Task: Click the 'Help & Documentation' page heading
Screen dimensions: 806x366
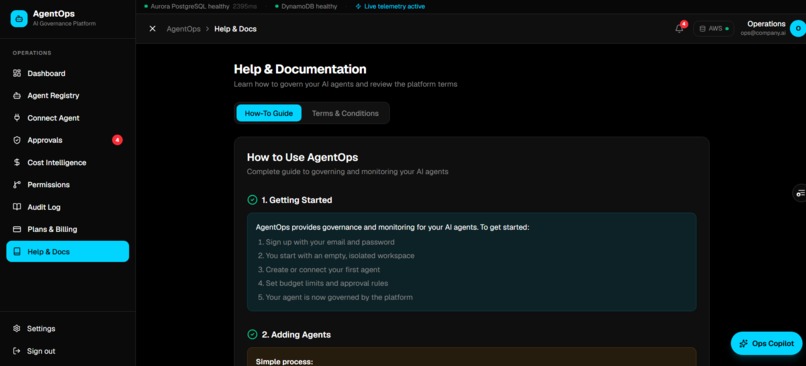Action: coord(300,69)
